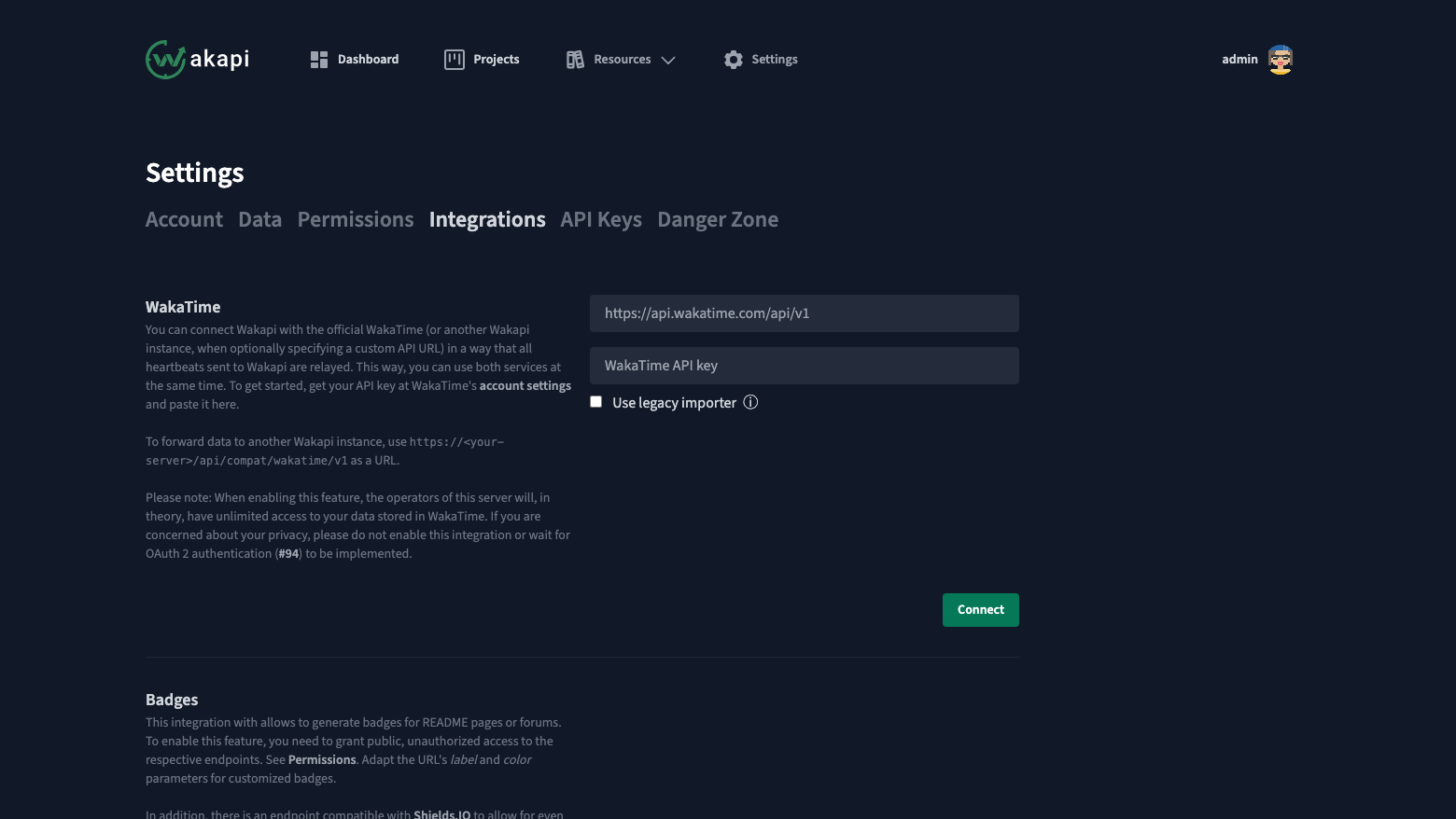Switch to the Account tab

click(x=184, y=219)
